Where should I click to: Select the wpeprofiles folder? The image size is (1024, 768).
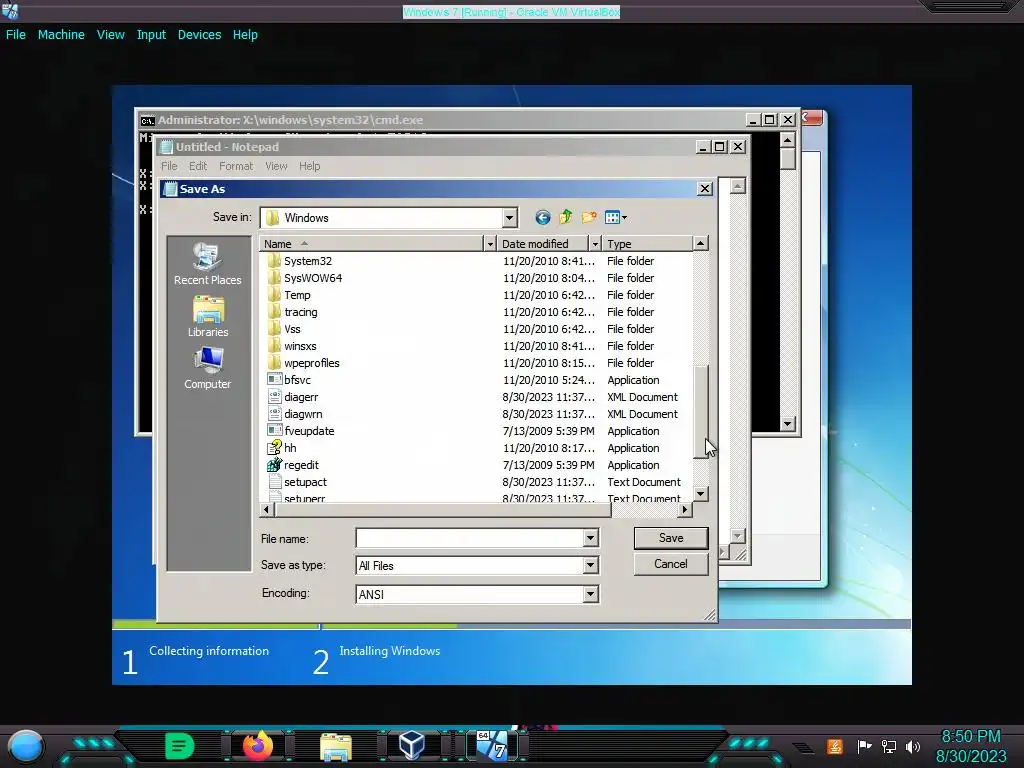point(312,362)
